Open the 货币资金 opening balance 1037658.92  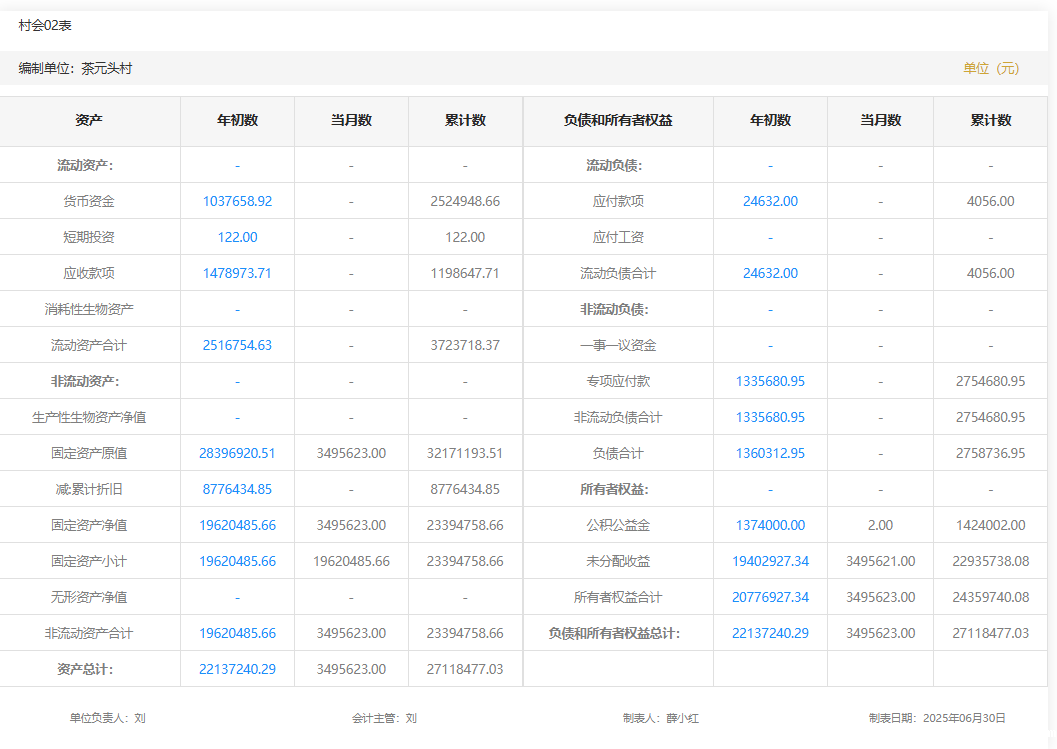click(x=237, y=201)
